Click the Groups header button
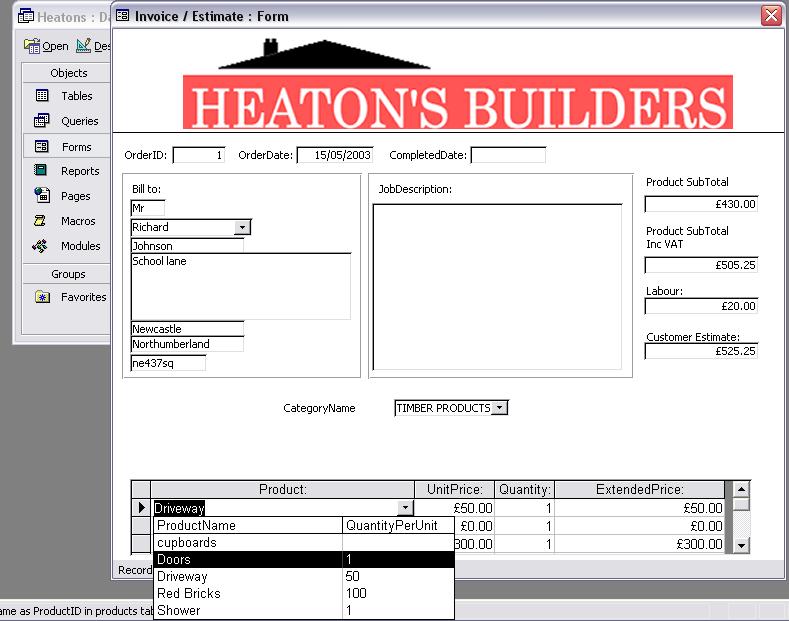The width and height of the screenshot is (789, 621). coord(66,274)
